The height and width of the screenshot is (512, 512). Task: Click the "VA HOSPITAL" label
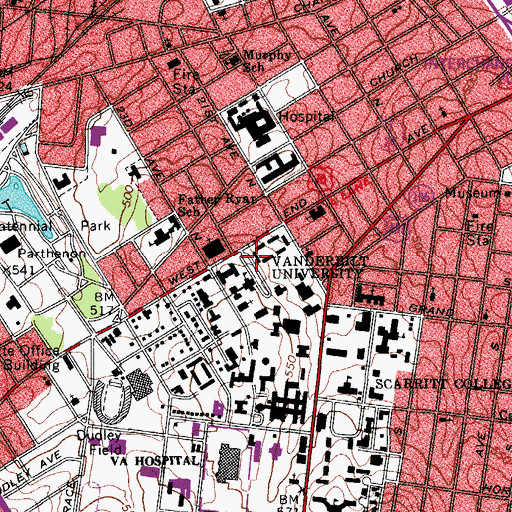tap(155, 461)
